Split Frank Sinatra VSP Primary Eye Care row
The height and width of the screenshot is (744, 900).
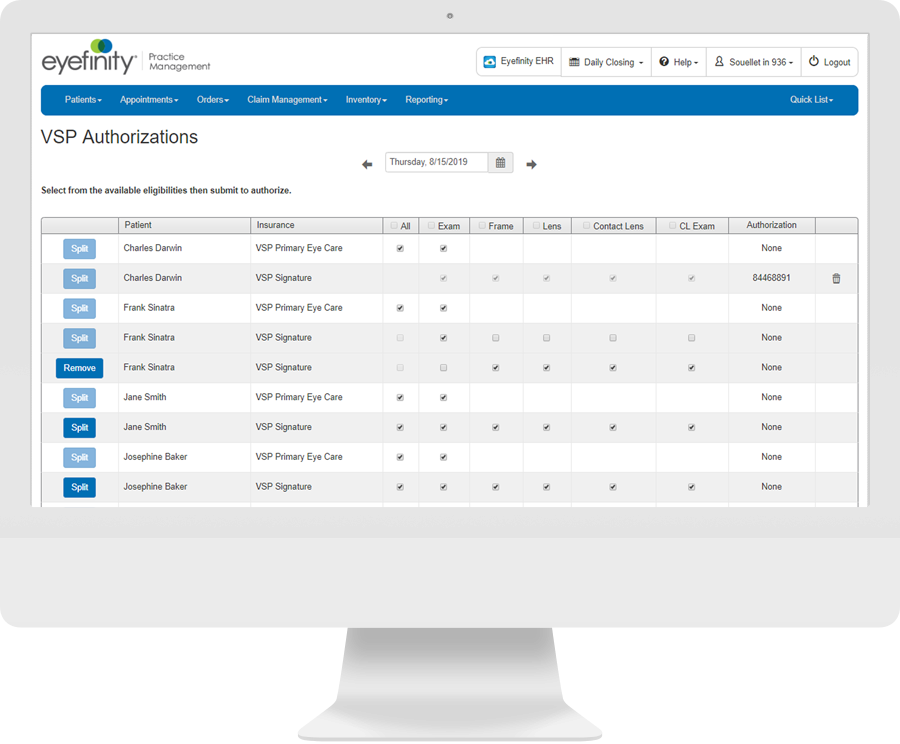click(79, 308)
